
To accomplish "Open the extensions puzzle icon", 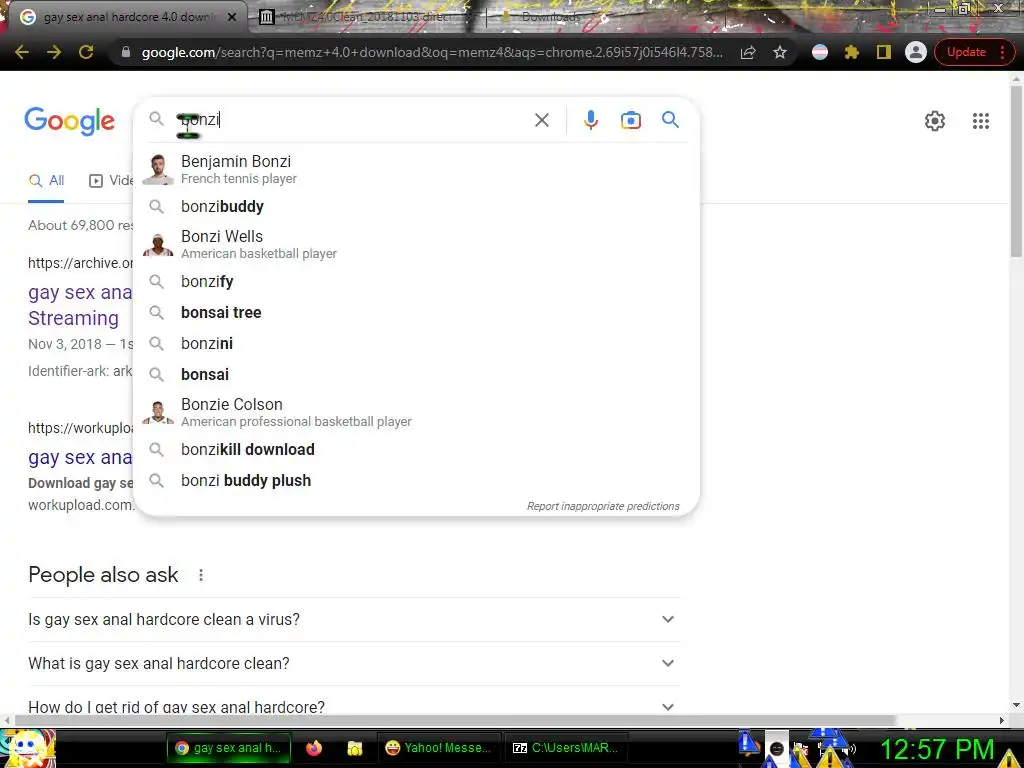I will (852, 52).
